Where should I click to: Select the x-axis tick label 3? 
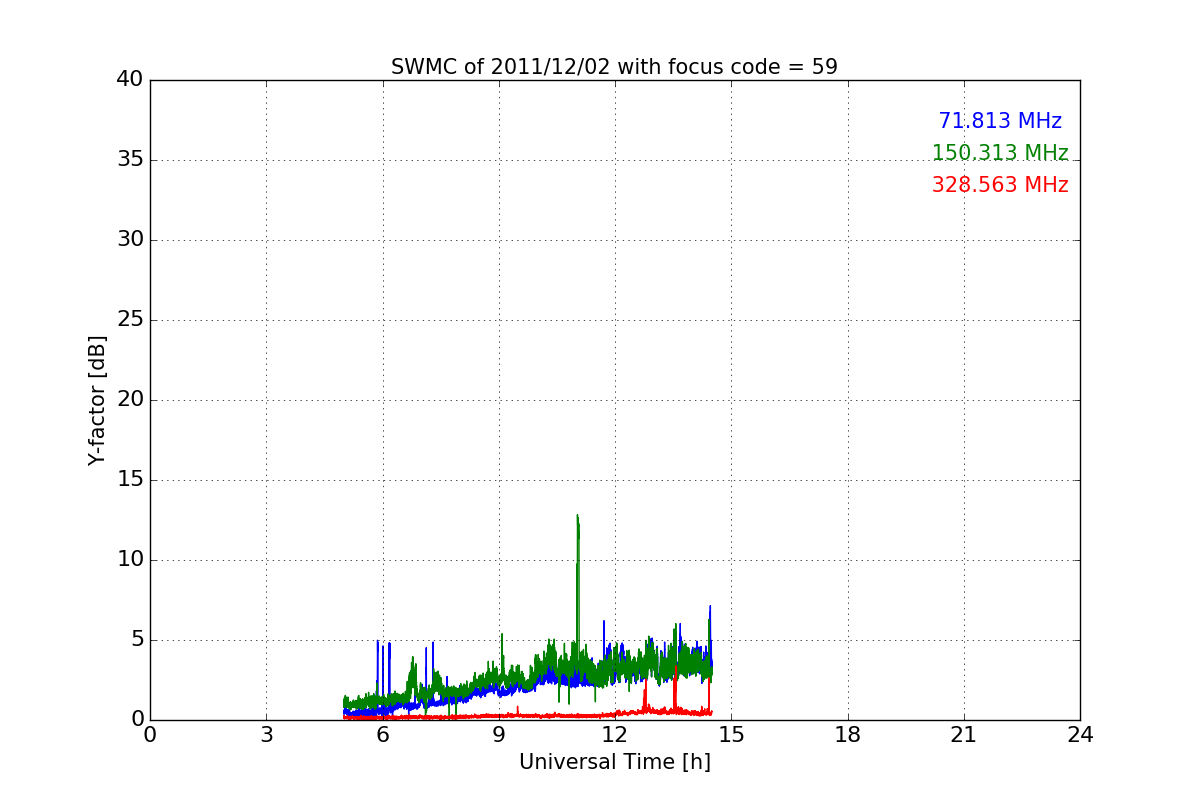pos(266,735)
